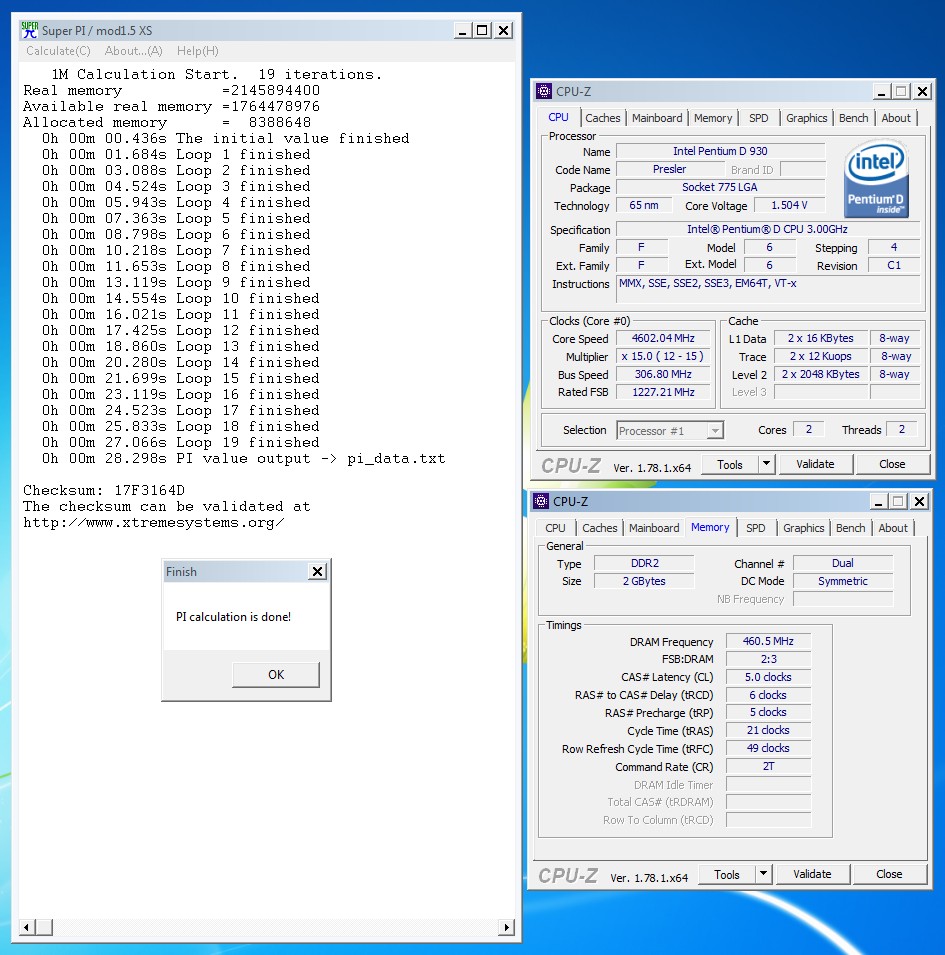Open the SPD tab in upper CPU-Z window
This screenshot has width=945, height=955.
point(759,118)
